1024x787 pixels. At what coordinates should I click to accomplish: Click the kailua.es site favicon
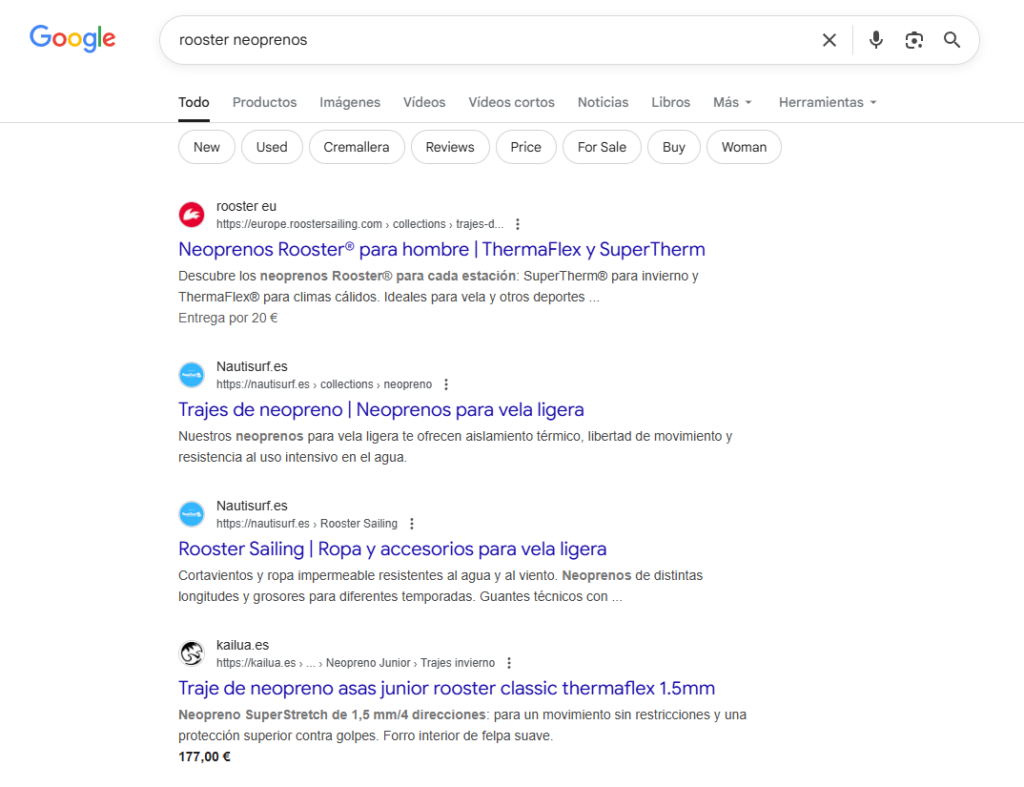click(x=191, y=654)
